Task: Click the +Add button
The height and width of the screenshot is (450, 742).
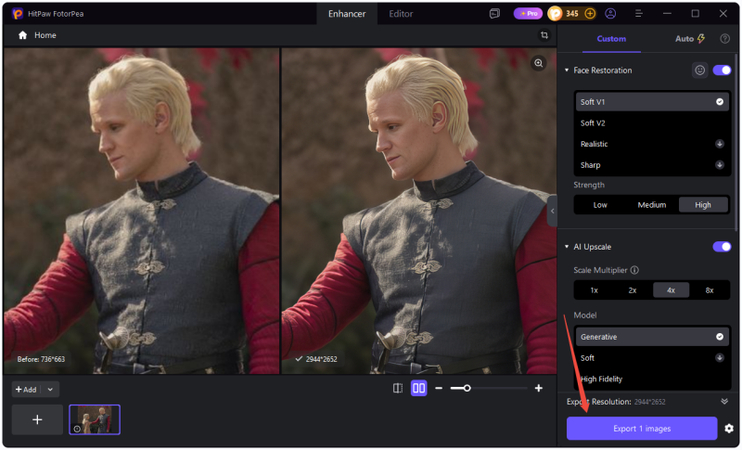Action: point(26,390)
